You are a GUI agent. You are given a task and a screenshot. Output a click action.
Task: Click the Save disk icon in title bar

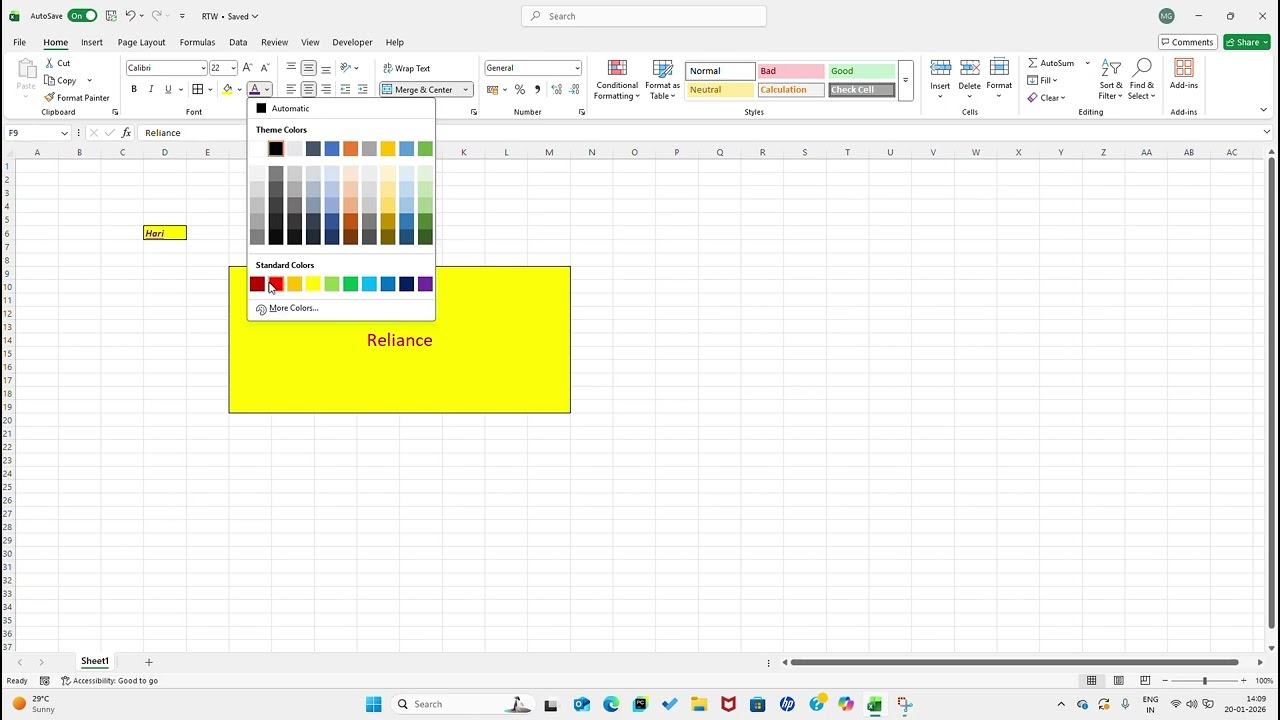coord(110,16)
